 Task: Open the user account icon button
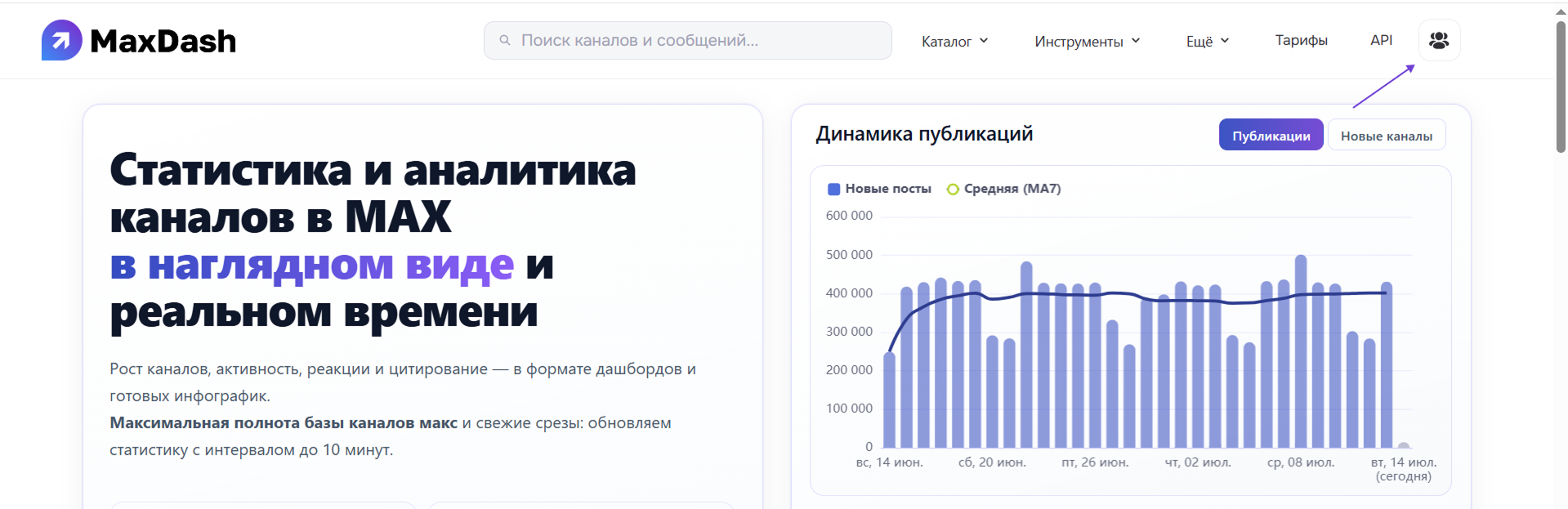(x=1439, y=40)
